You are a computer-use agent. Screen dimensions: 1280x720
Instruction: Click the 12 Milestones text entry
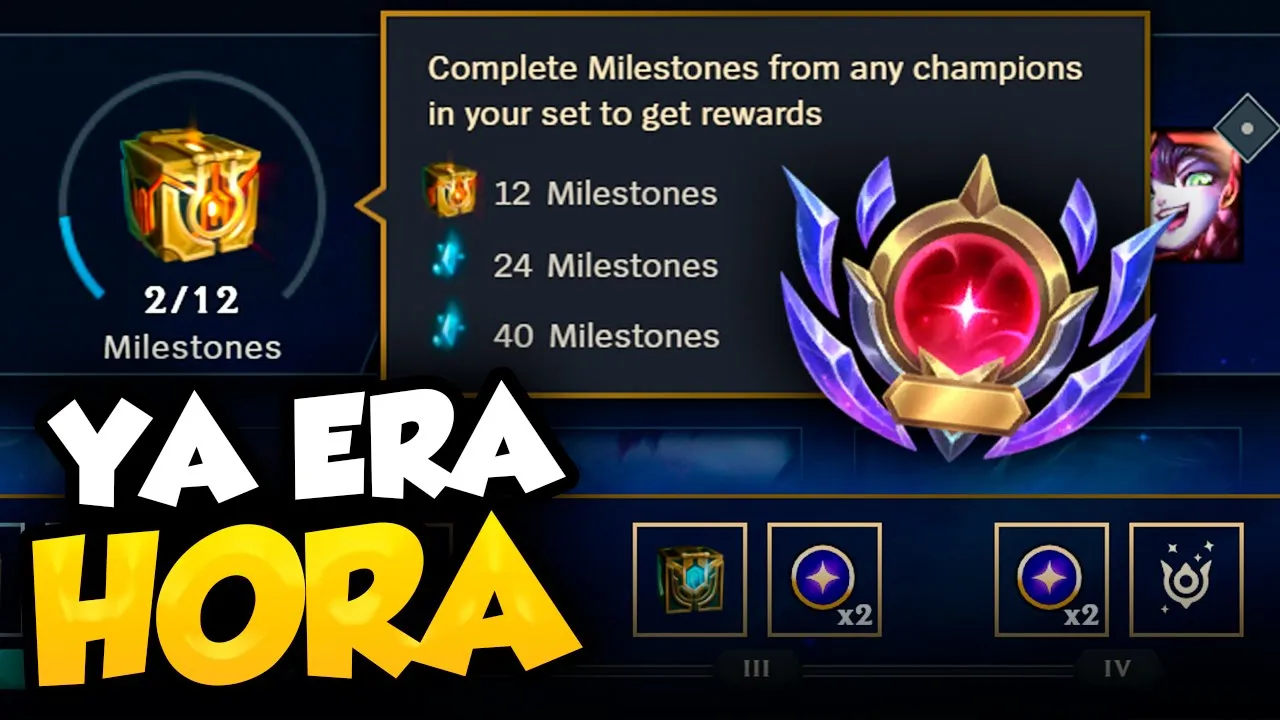(x=606, y=193)
